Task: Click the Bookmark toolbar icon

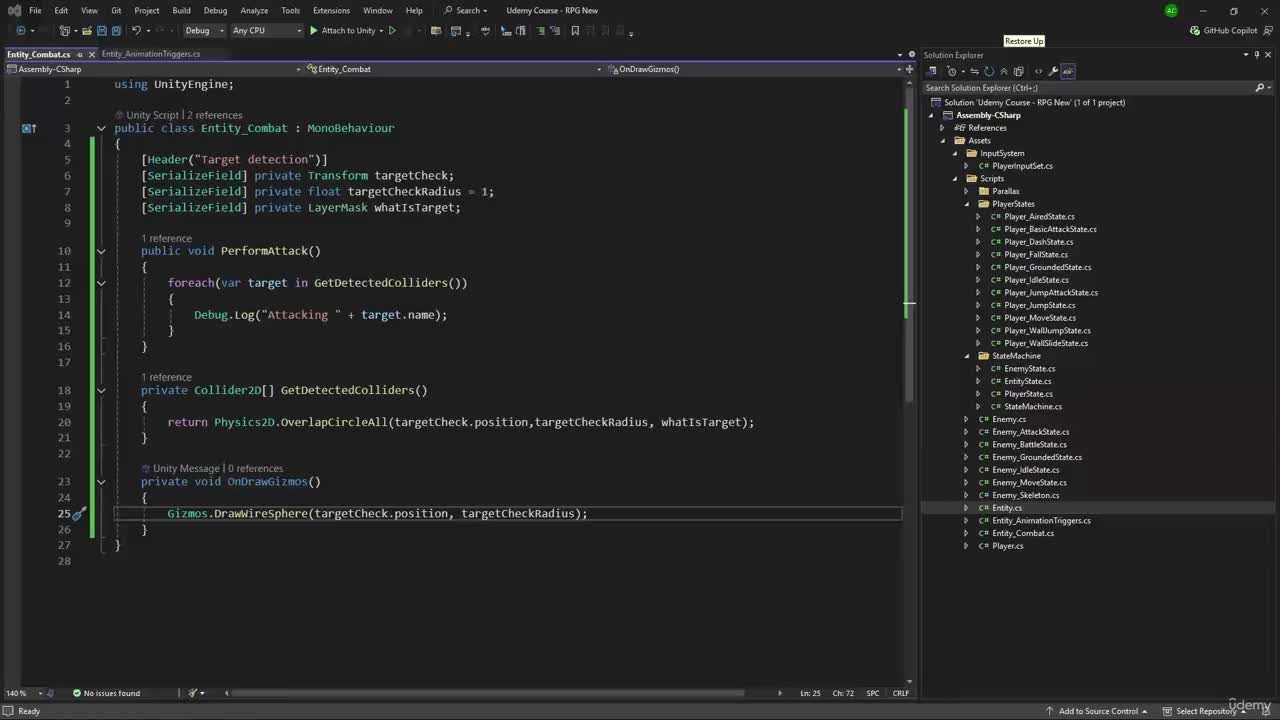Action: click(575, 31)
